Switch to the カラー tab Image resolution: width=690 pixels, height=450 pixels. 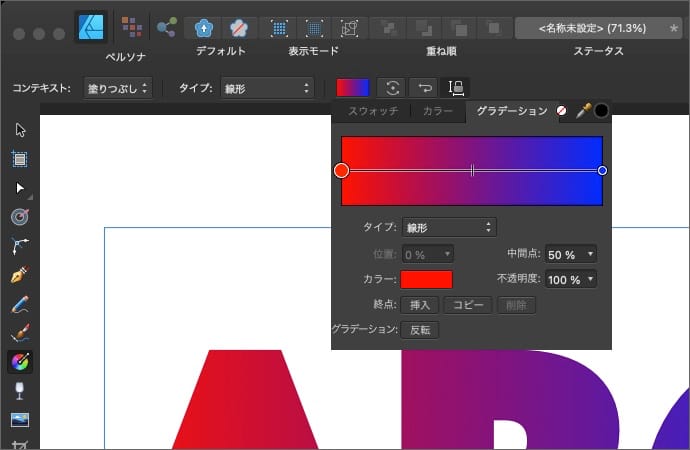click(437, 111)
